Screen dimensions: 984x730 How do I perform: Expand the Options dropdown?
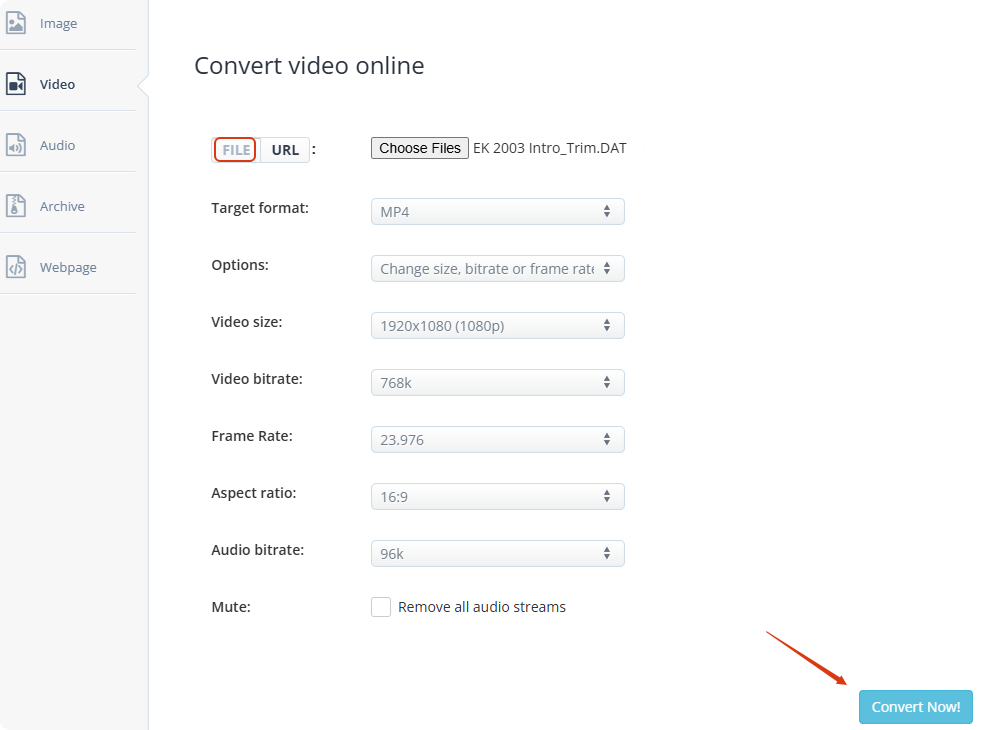pos(497,269)
